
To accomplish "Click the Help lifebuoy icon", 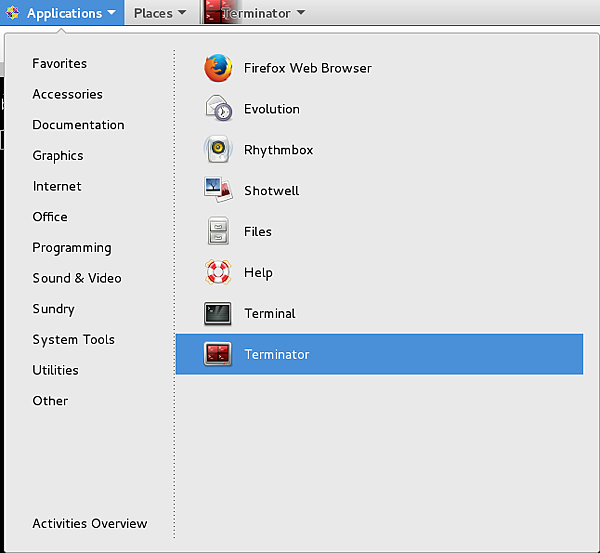I will coord(218,272).
